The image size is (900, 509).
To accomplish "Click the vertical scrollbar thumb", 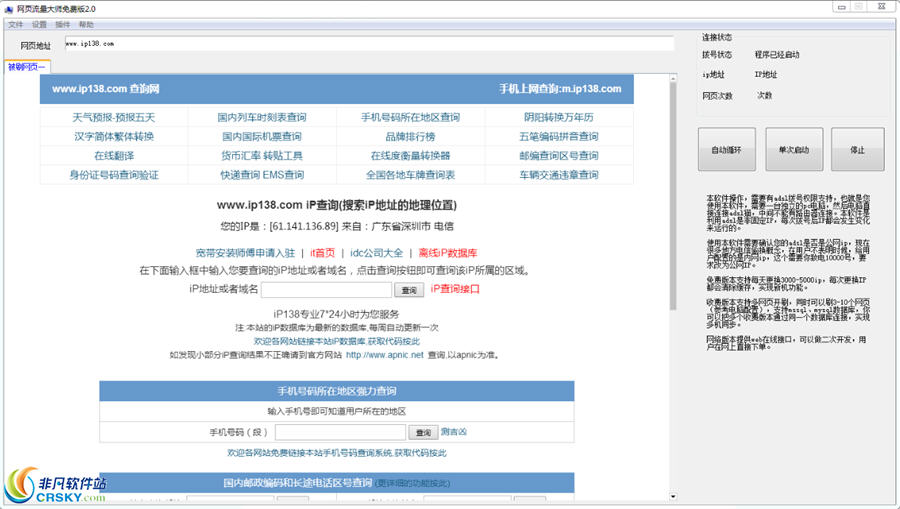I will point(673,196).
